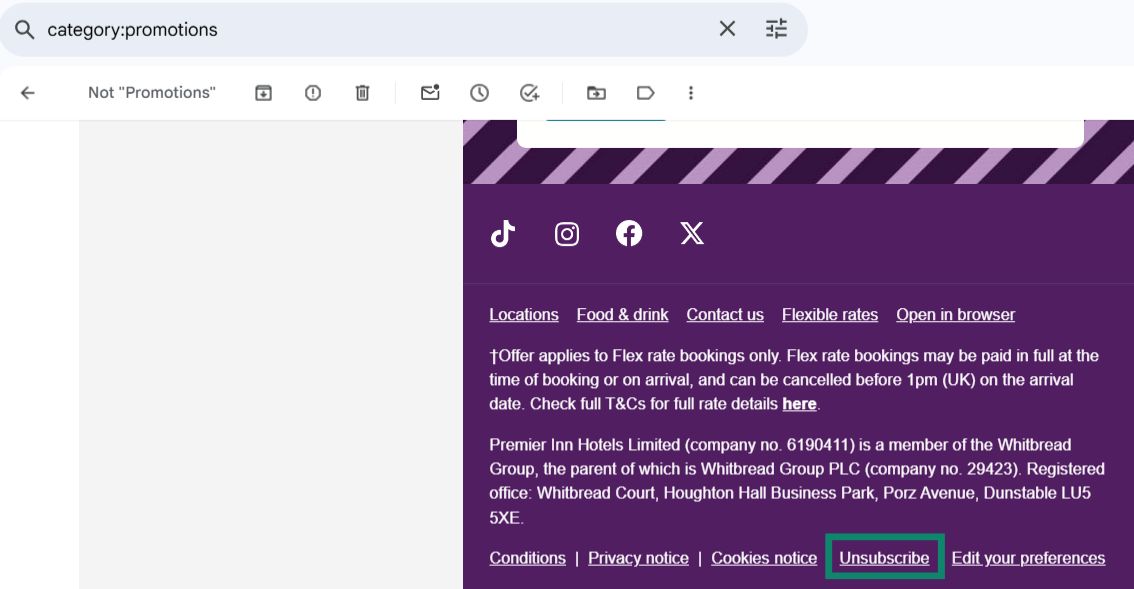The image size is (1134, 589).
Task: Clear the current search query
Action: click(728, 29)
